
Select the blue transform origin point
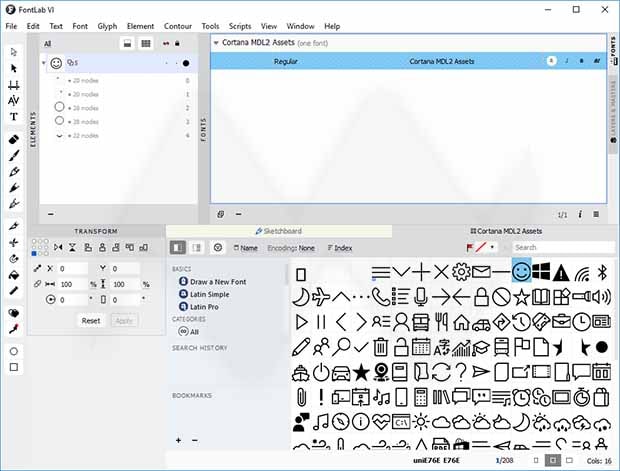coord(34,253)
